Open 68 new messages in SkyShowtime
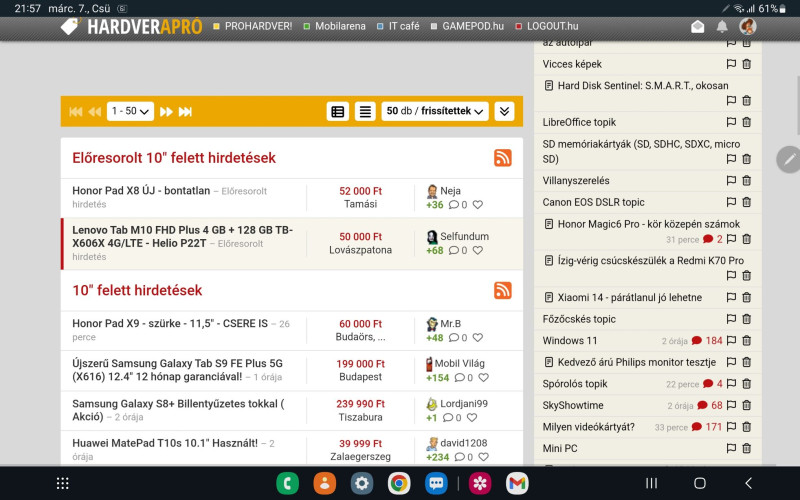 pyautogui.click(x=710, y=406)
